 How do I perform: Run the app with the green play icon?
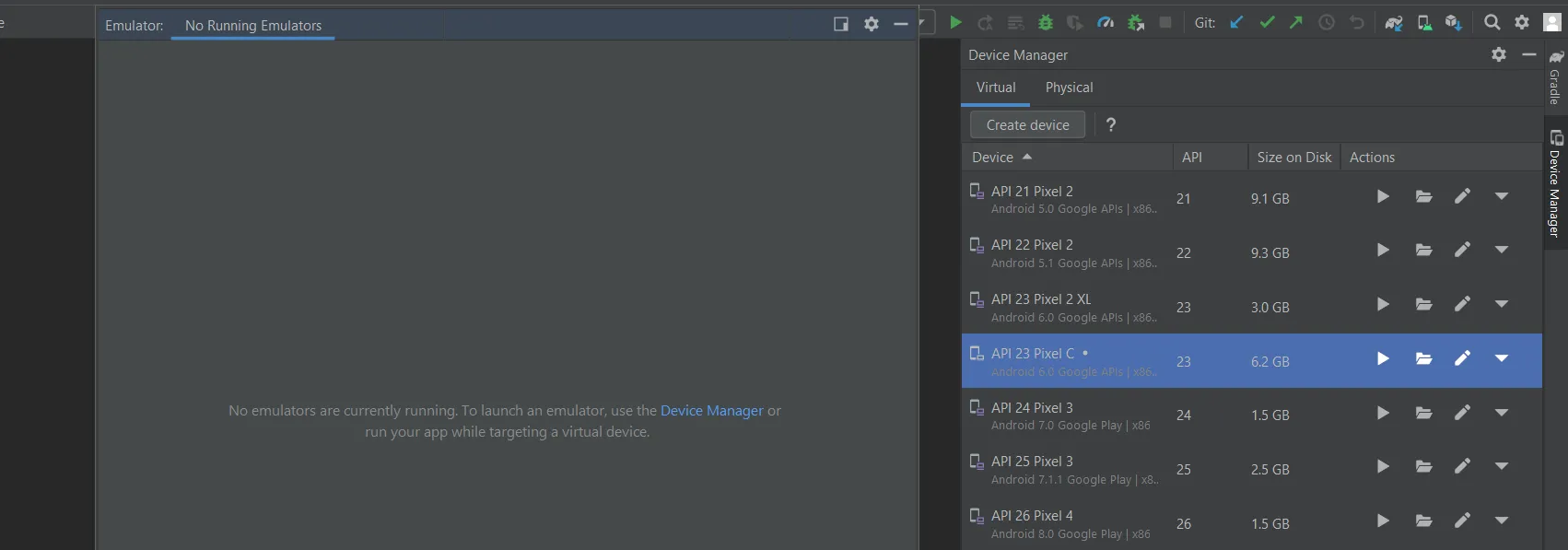click(x=955, y=22)
